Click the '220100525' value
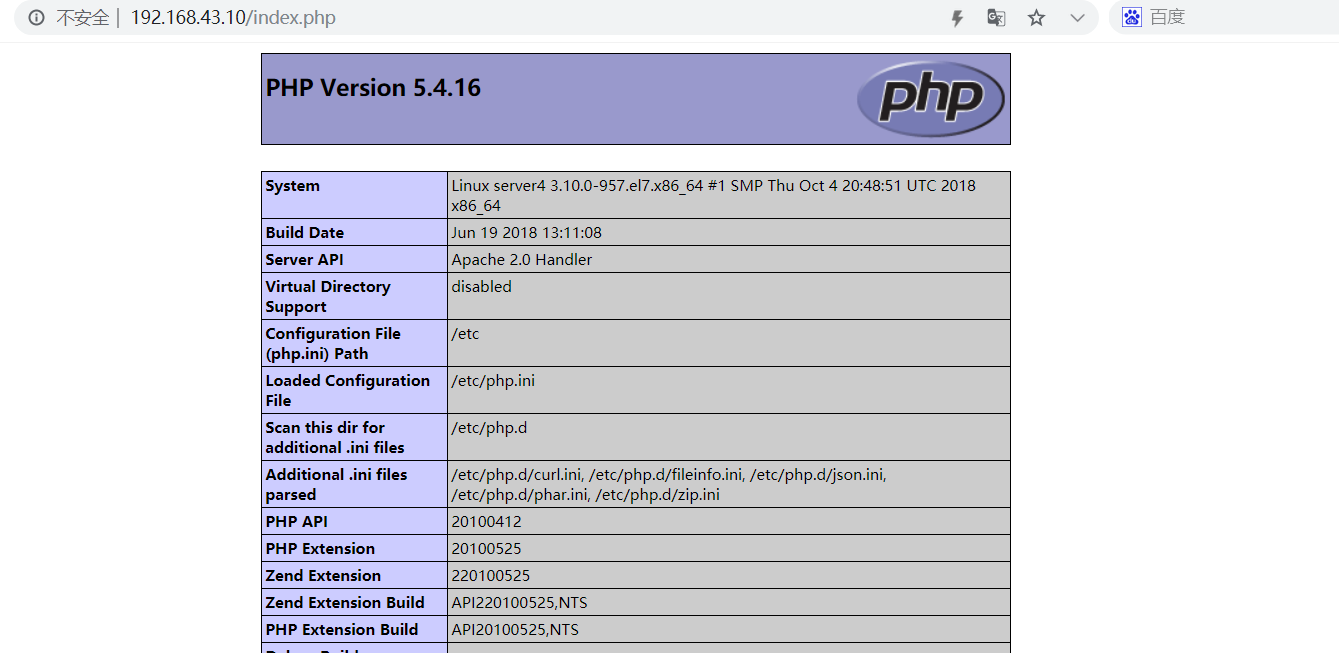Image resolution: width=1339 pixels, height=653 pixels. [490, 576]
